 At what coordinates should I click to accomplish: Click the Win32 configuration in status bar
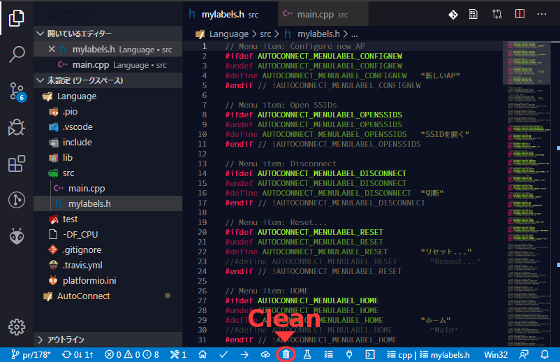pos(495,355)
